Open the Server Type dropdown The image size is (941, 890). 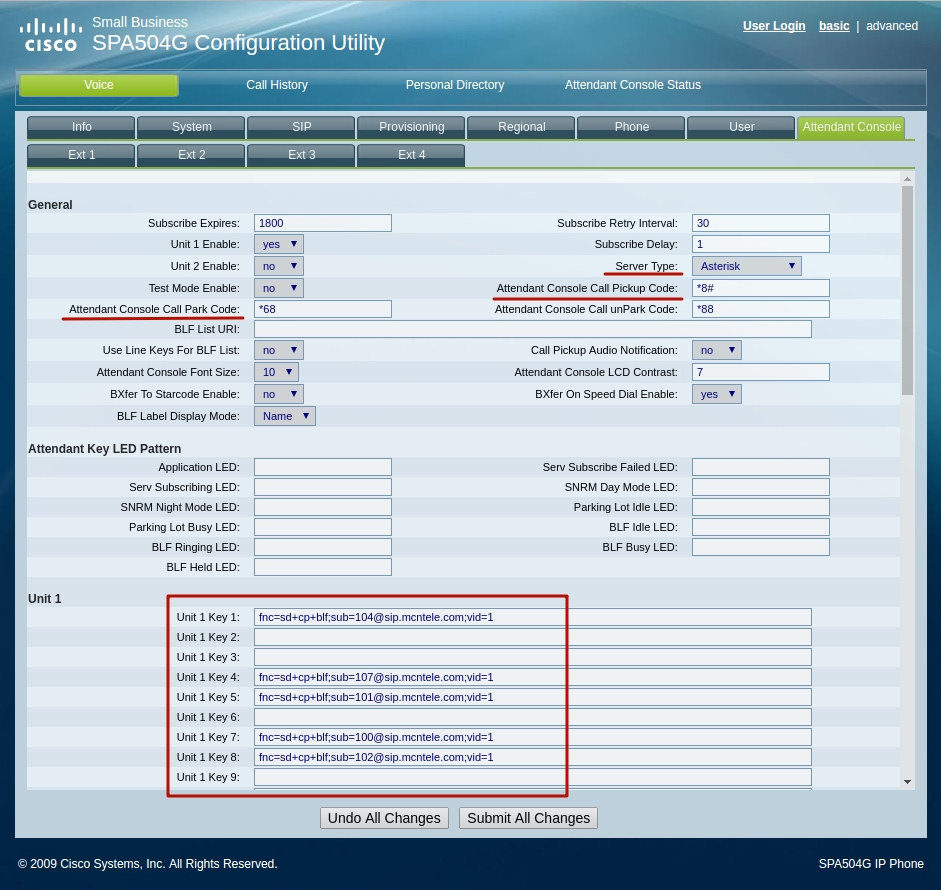pos(747,266)
